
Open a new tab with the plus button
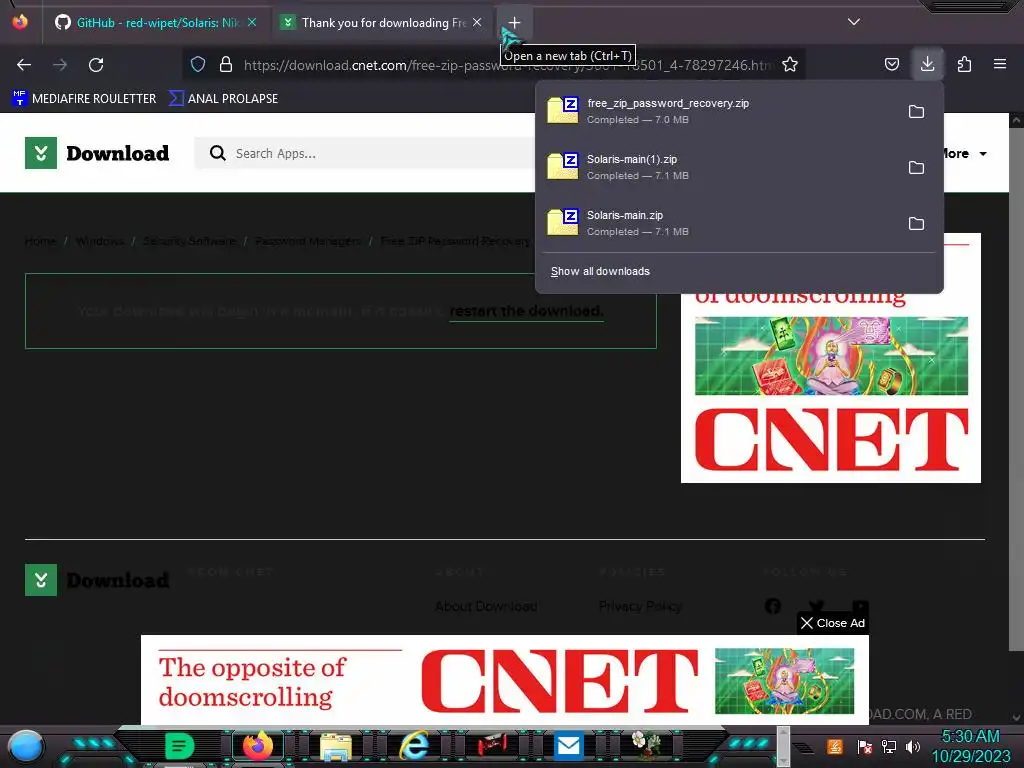pos(515,23)
